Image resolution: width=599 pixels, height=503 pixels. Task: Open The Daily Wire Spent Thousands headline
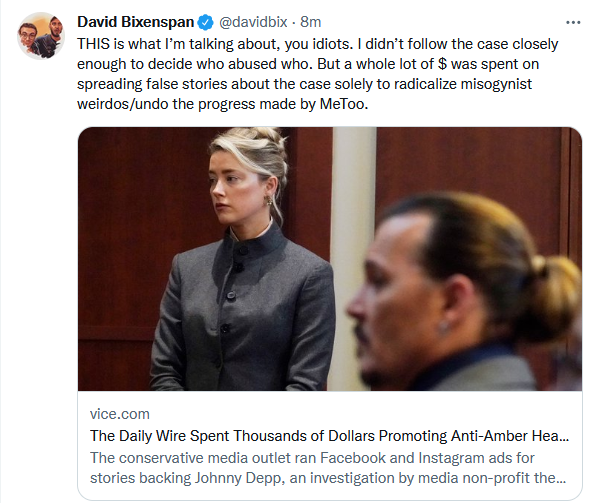[329, 436]
